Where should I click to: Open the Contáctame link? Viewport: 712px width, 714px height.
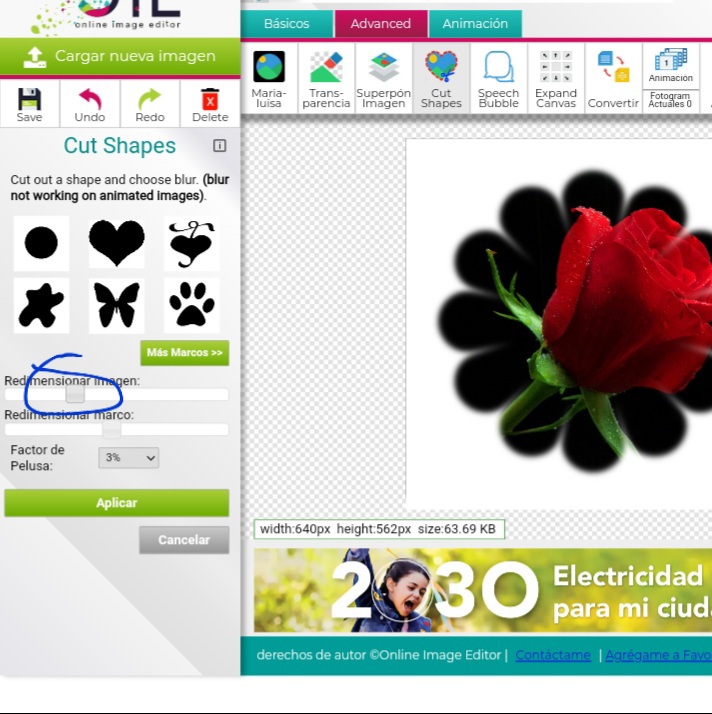pyautogui.click(x=553, y=655)
